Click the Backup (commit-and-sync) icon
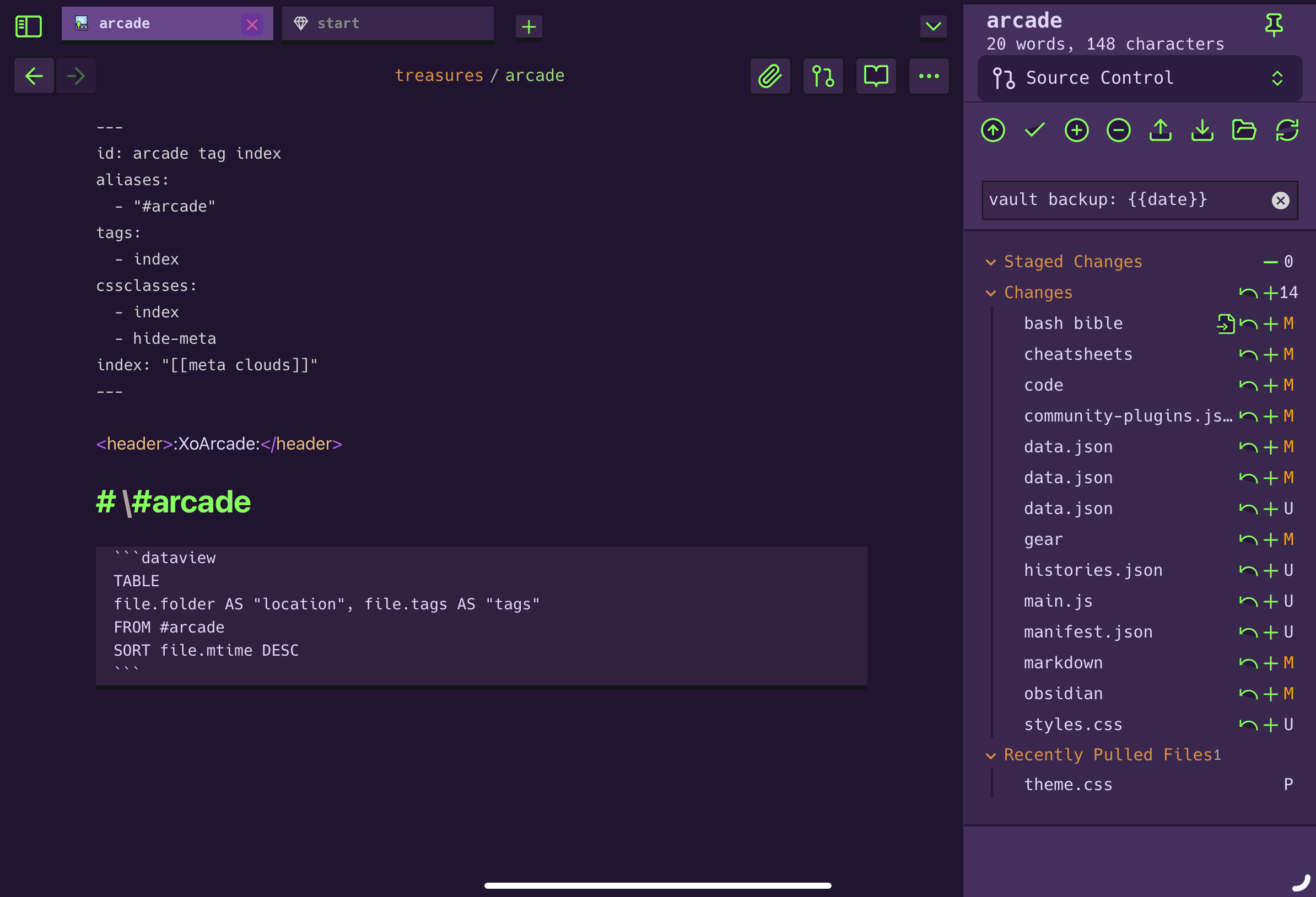The height and width of the screenshot is (897, 1316). 993,130
